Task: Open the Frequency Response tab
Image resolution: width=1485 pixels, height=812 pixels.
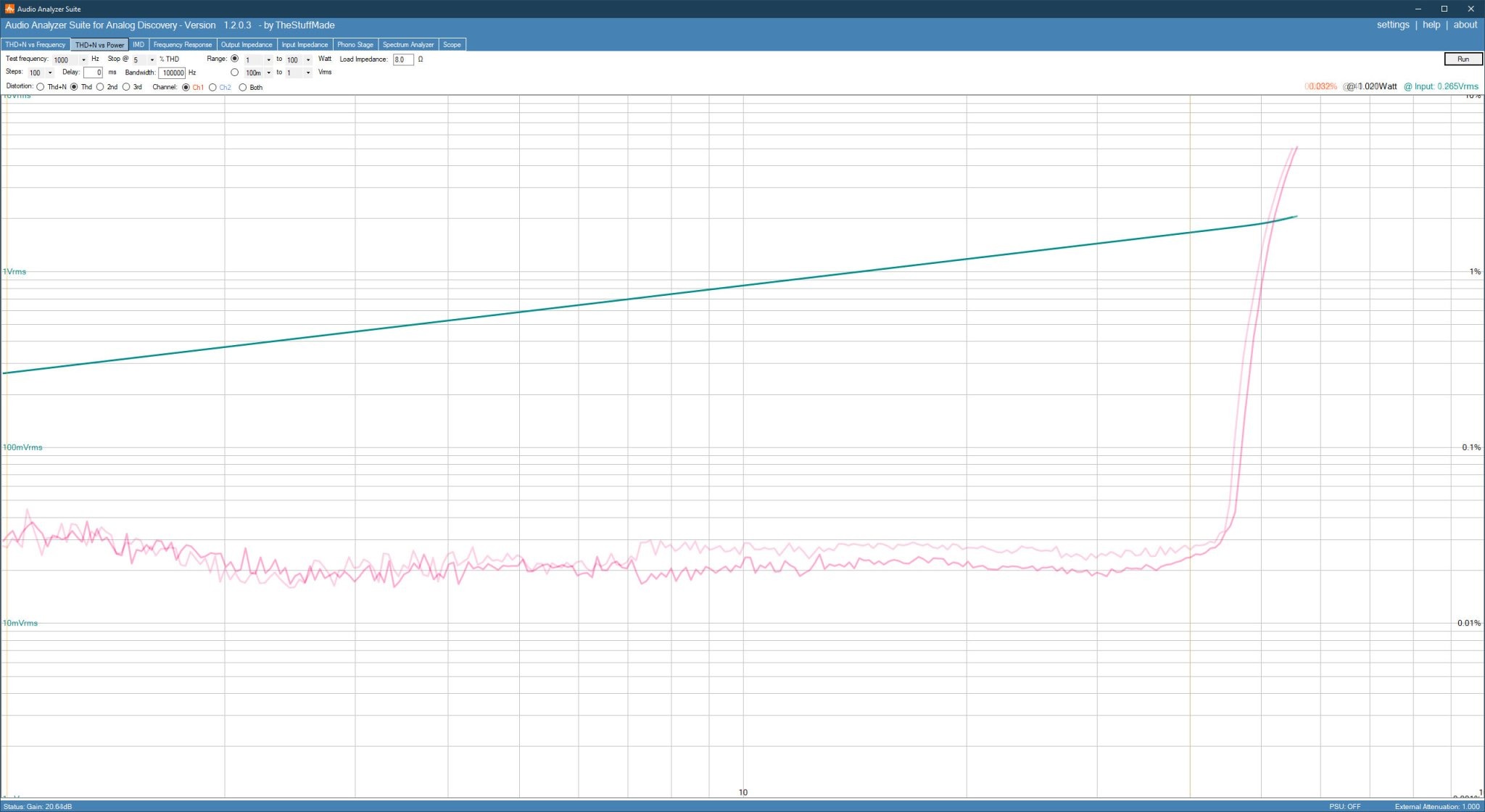Action: pyautogui.click(x=183, y=44)
